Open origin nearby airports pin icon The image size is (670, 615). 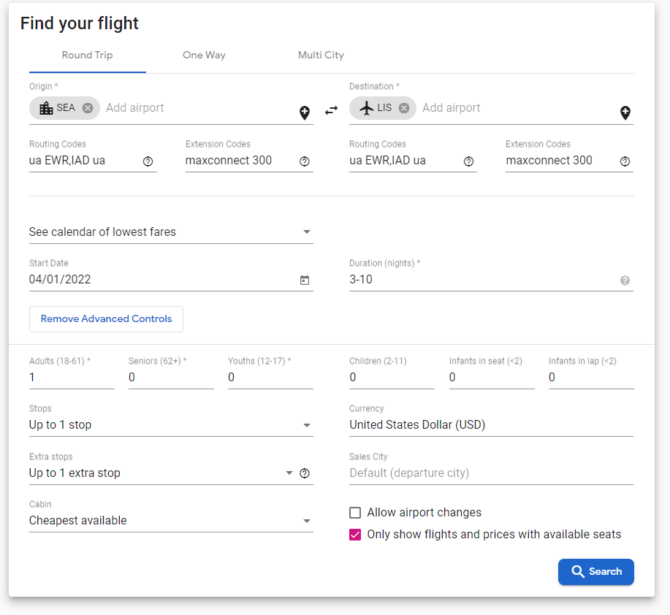click(304, 113)
